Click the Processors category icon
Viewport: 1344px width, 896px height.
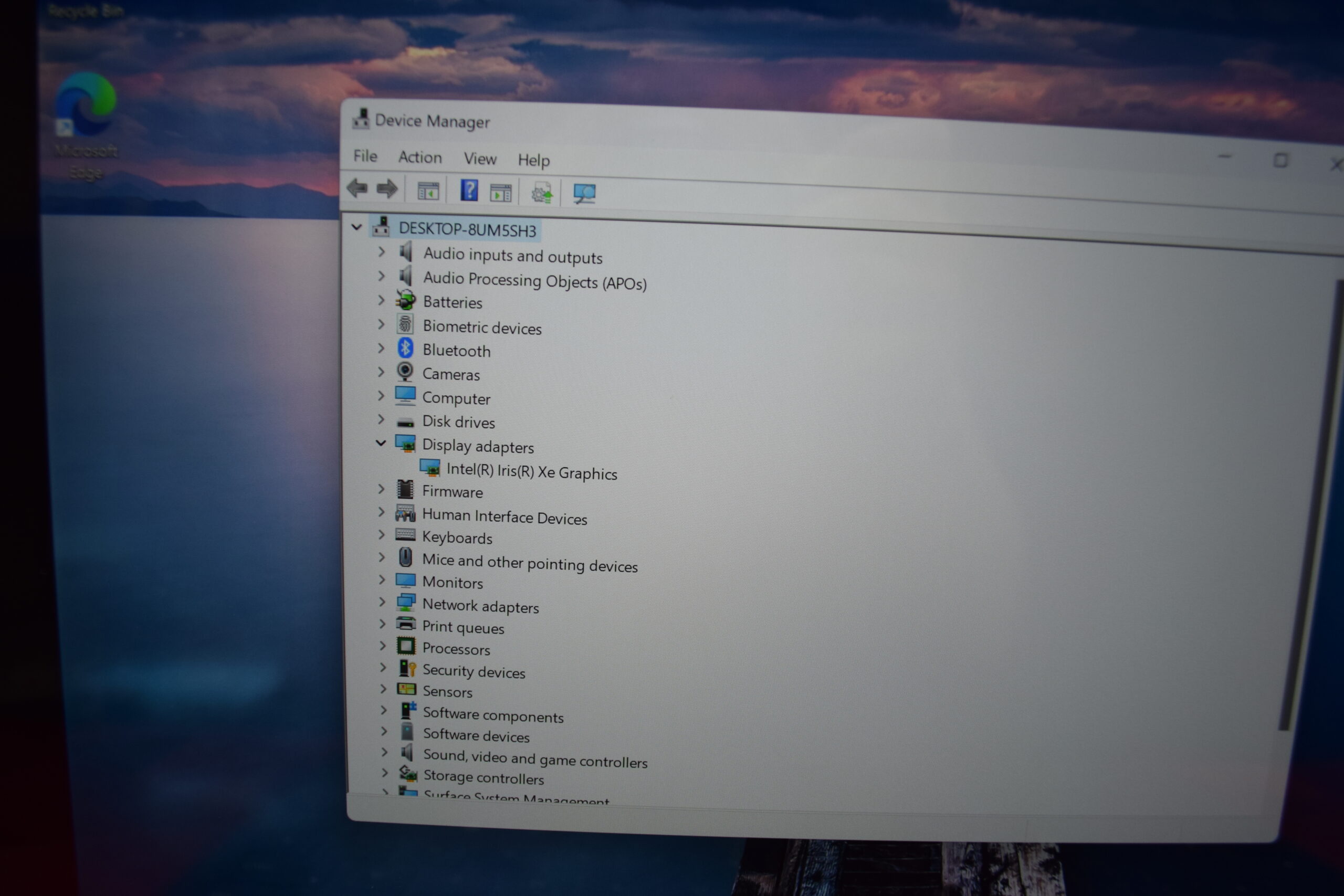click(406, 646)
